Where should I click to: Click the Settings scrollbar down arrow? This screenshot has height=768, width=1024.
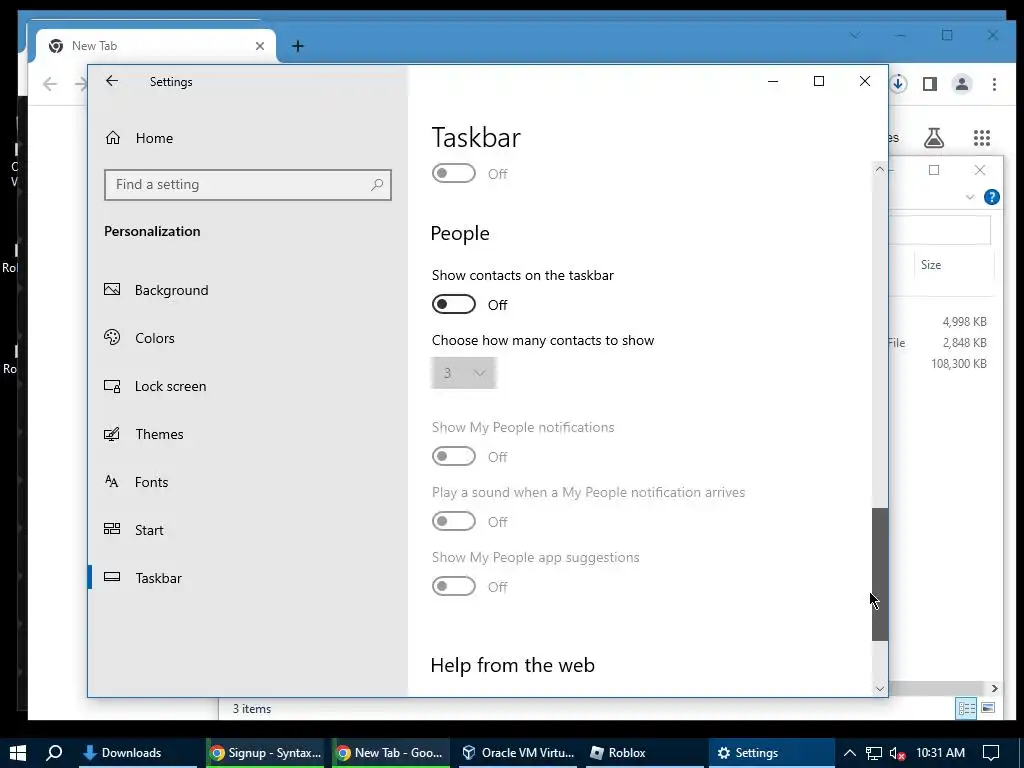pos(880,688)
